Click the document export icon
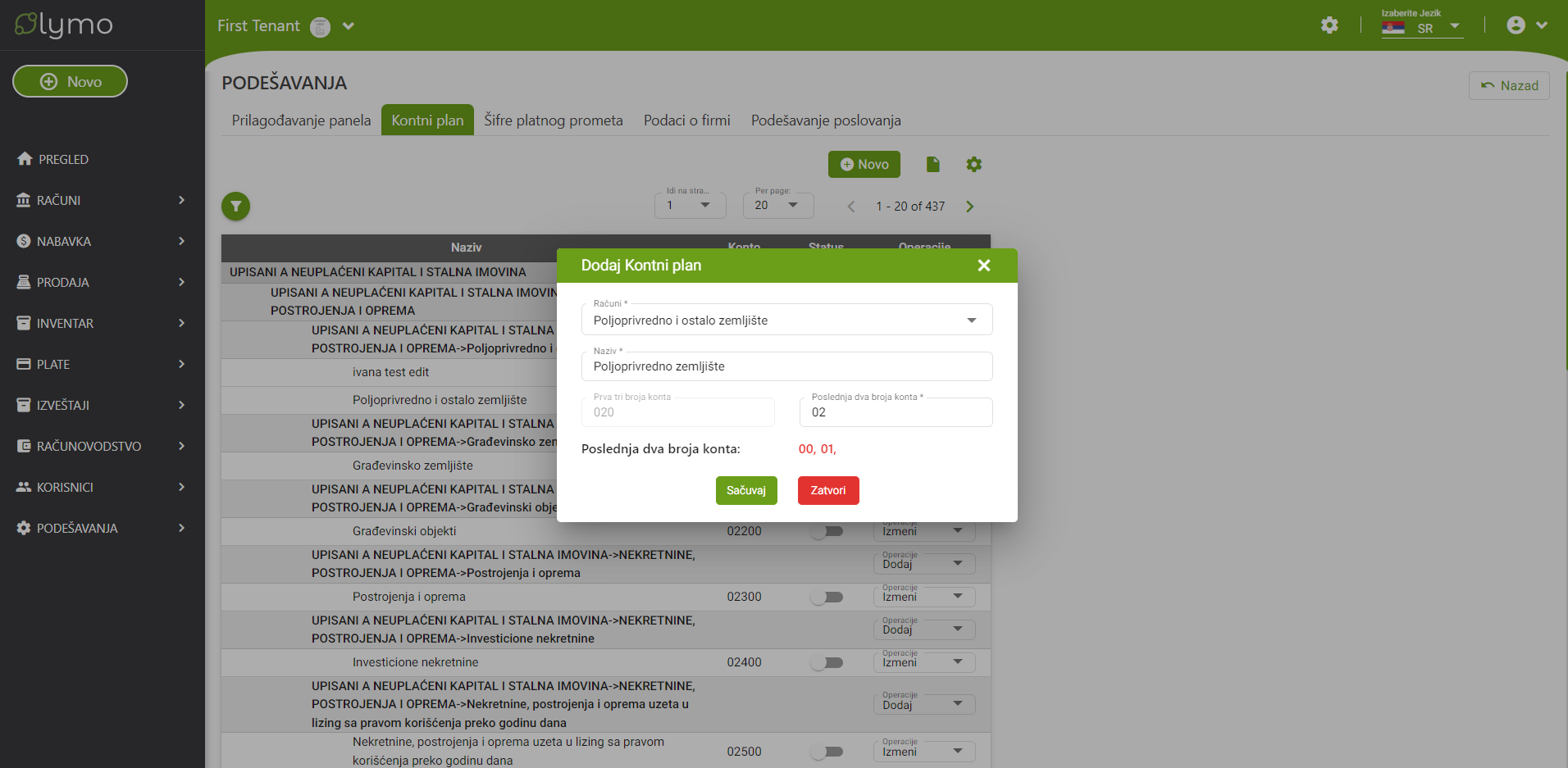Screen dimensions: 1568x768 click(932, 165)
